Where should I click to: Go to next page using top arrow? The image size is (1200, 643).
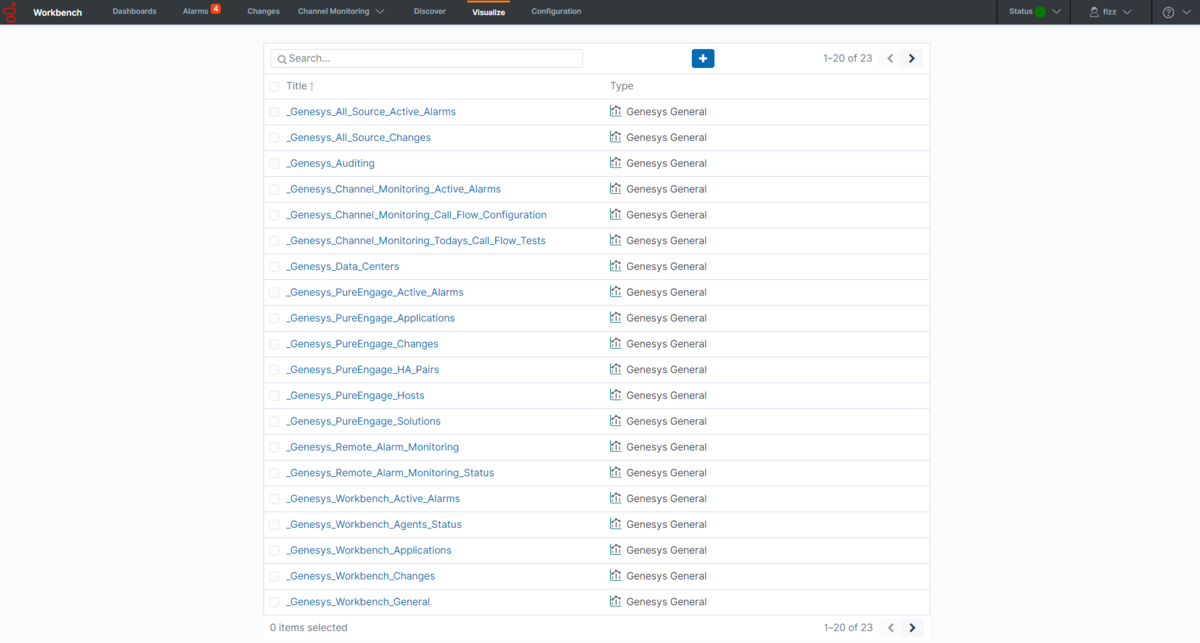click(x=911, y=59)
